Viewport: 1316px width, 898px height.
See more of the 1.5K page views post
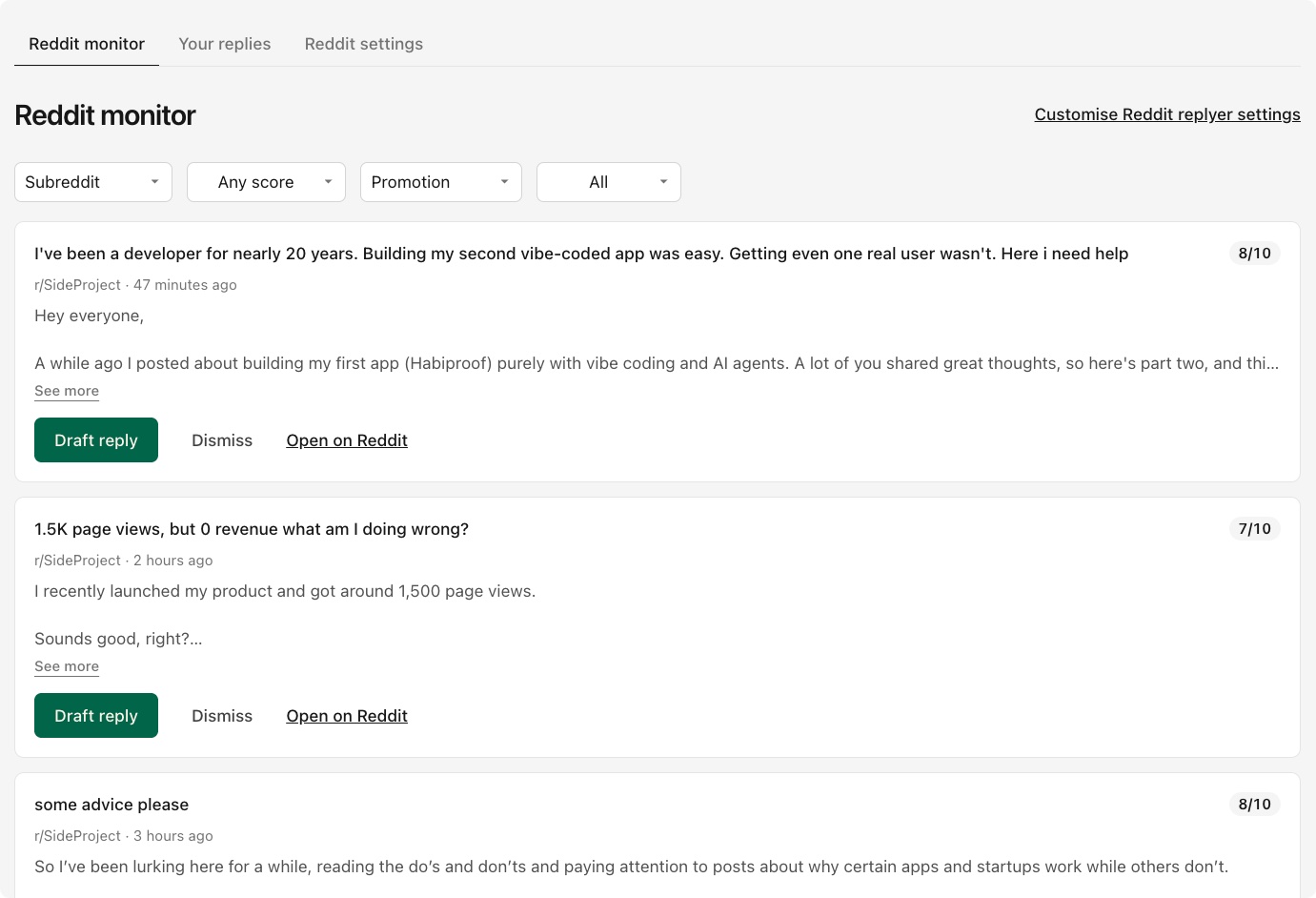click(67, 666)
